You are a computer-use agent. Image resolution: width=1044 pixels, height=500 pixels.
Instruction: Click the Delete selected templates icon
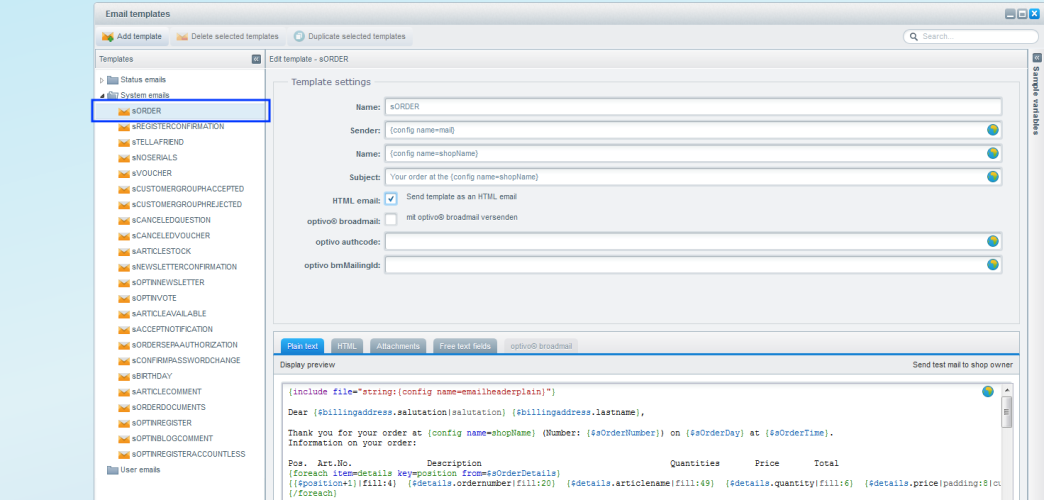point(182,37)
